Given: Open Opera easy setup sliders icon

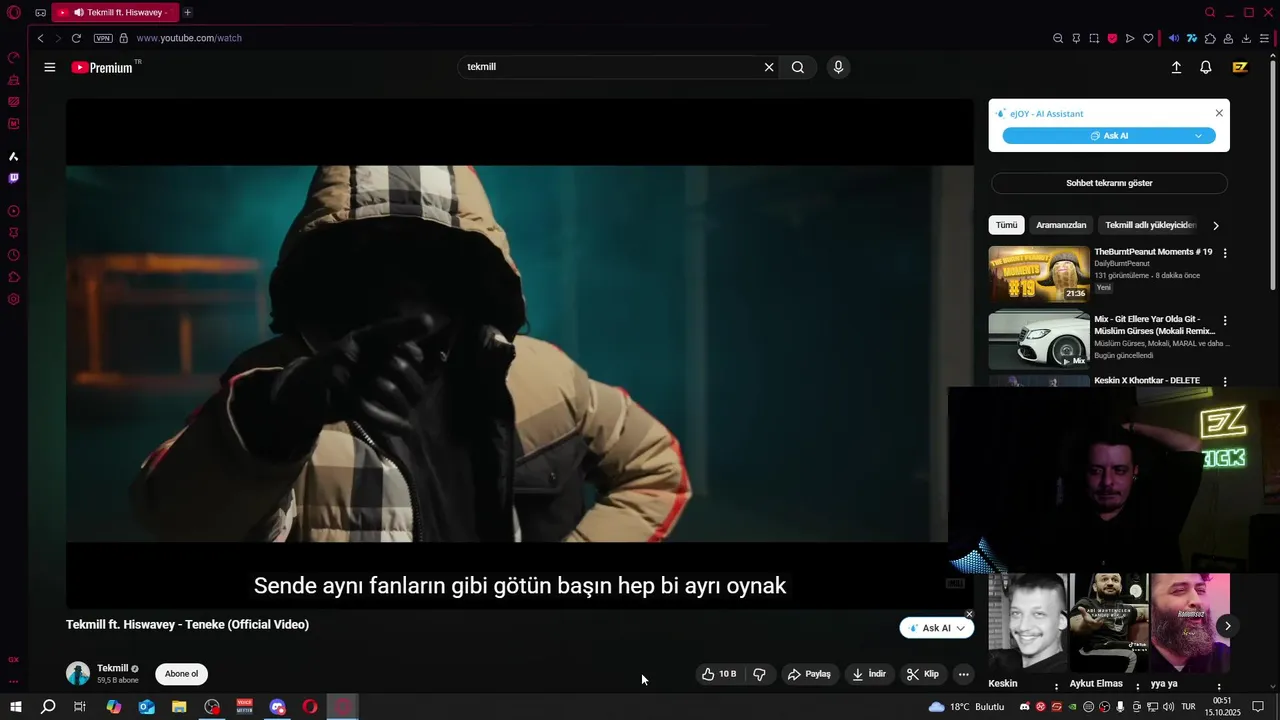Looking at the screenshot, I should pyautogui.click(x=1264, y=38).
